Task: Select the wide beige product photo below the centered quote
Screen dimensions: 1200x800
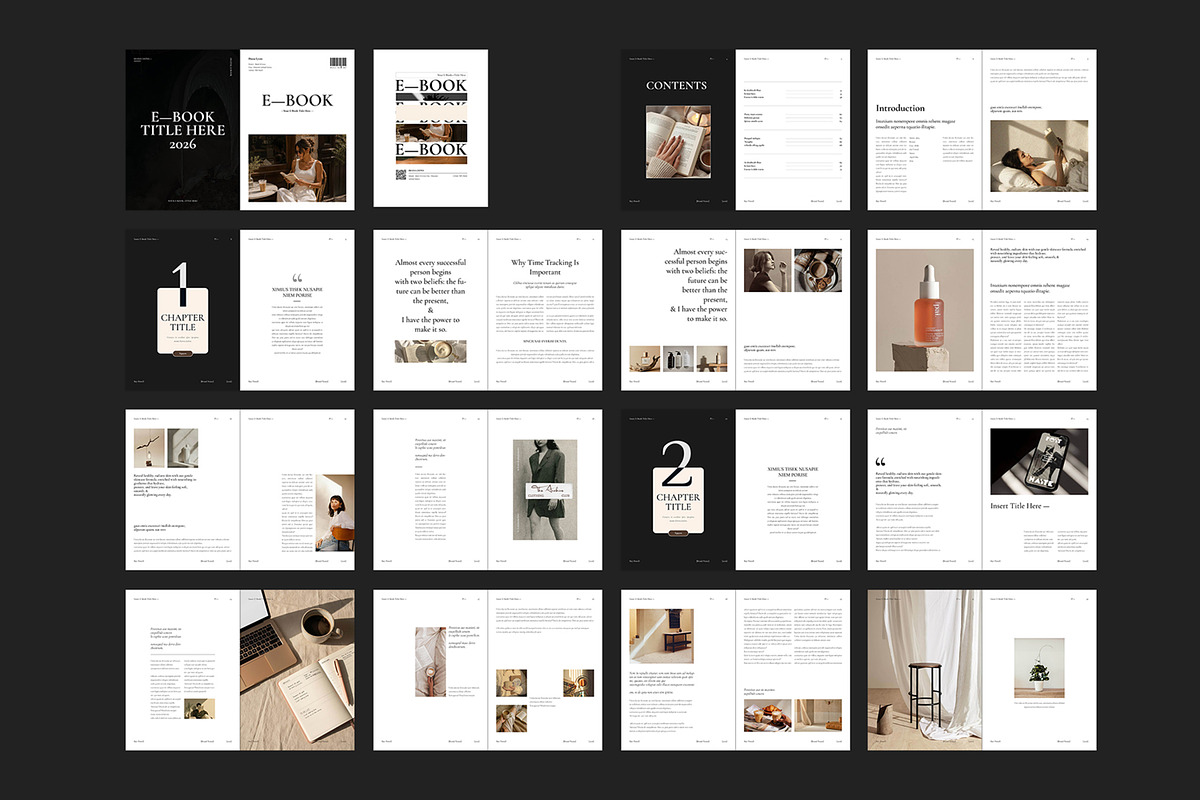Action: [431, 351]
